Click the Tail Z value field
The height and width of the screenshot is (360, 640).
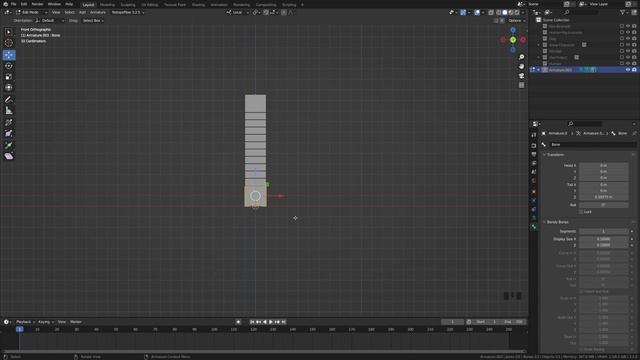coord(603,197)
